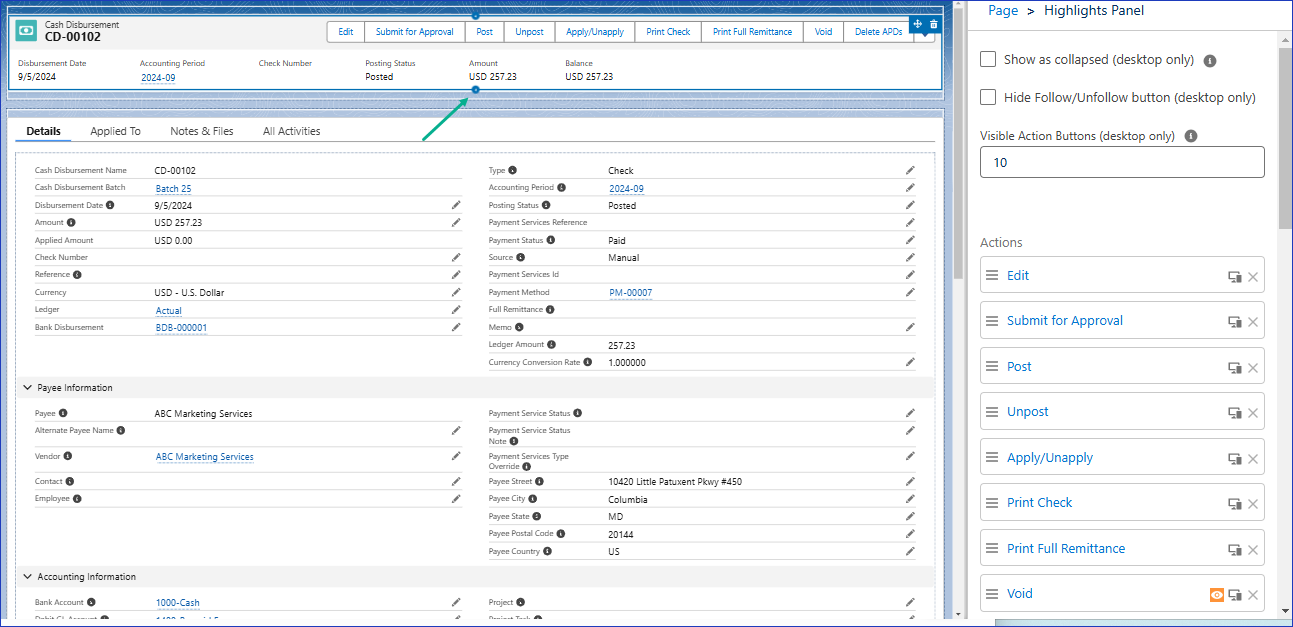Delete the Highlights Panel component via trash icon
Screen dimensions: 1293x627
point(934,24)
